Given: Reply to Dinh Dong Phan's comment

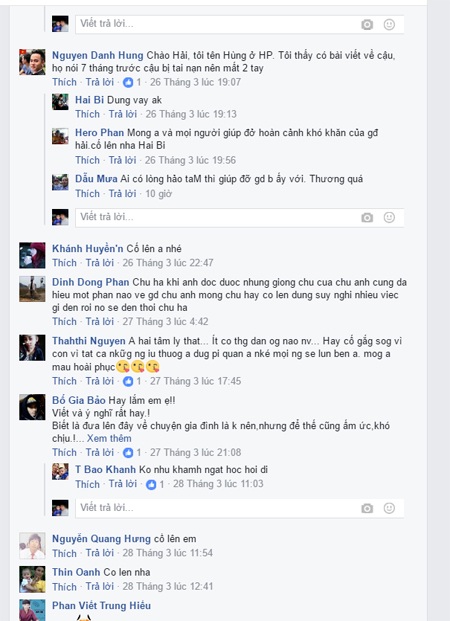Looking at the screenshot, I should pos(100,322).
